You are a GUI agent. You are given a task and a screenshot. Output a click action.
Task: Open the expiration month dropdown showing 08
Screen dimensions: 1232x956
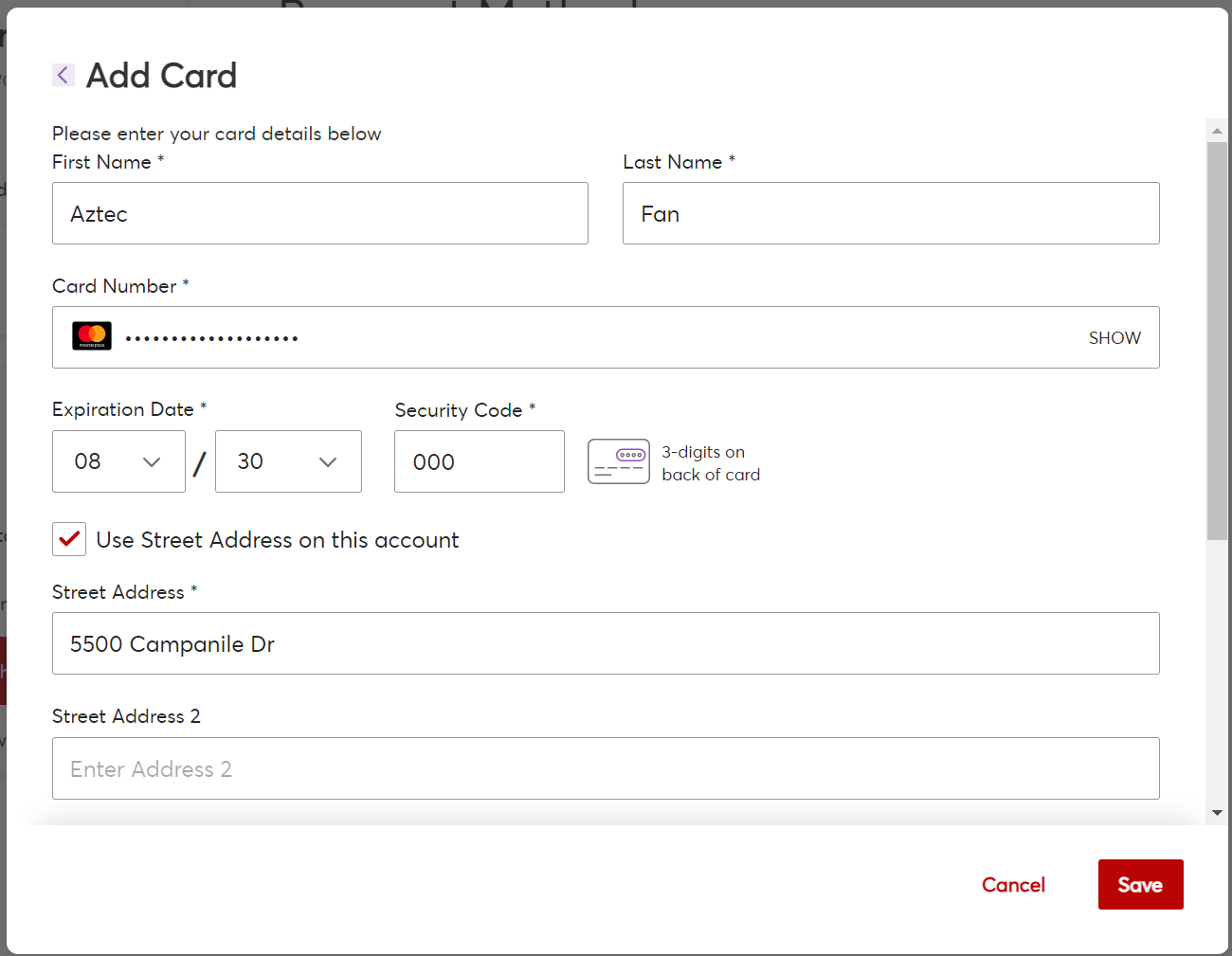(x=118, y=461)
